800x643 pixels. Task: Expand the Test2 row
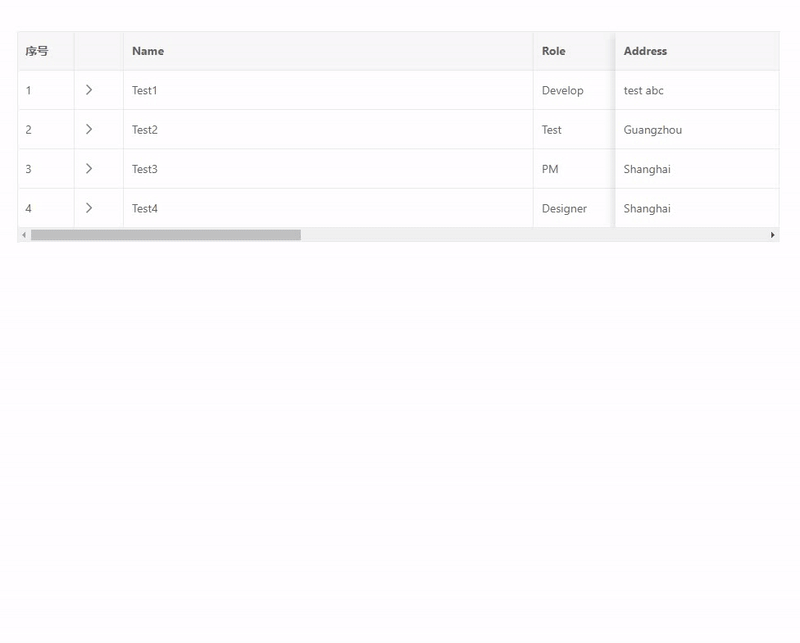pyautogui.click(x=89, y=129)
